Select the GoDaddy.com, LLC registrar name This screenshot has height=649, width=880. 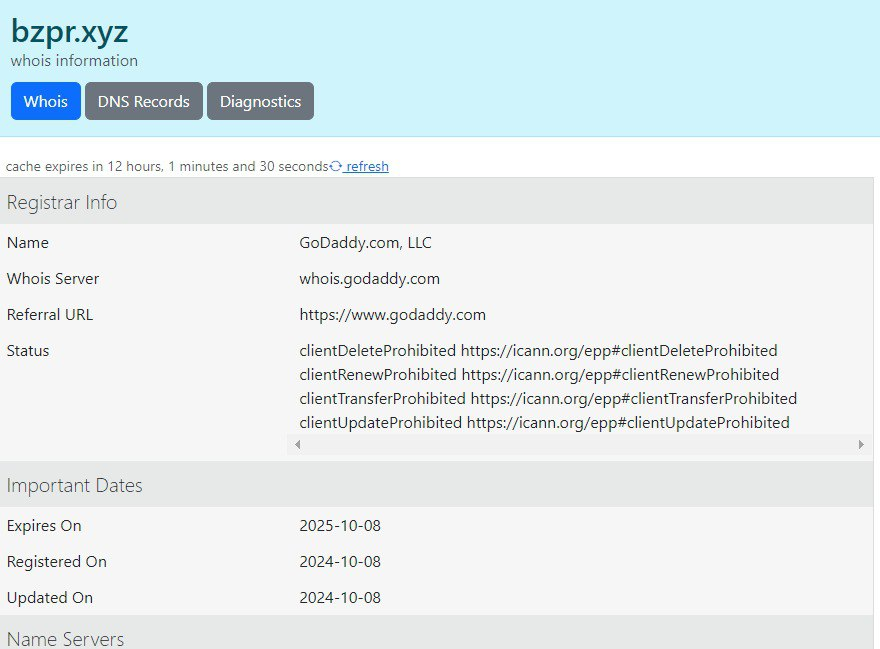365,243
